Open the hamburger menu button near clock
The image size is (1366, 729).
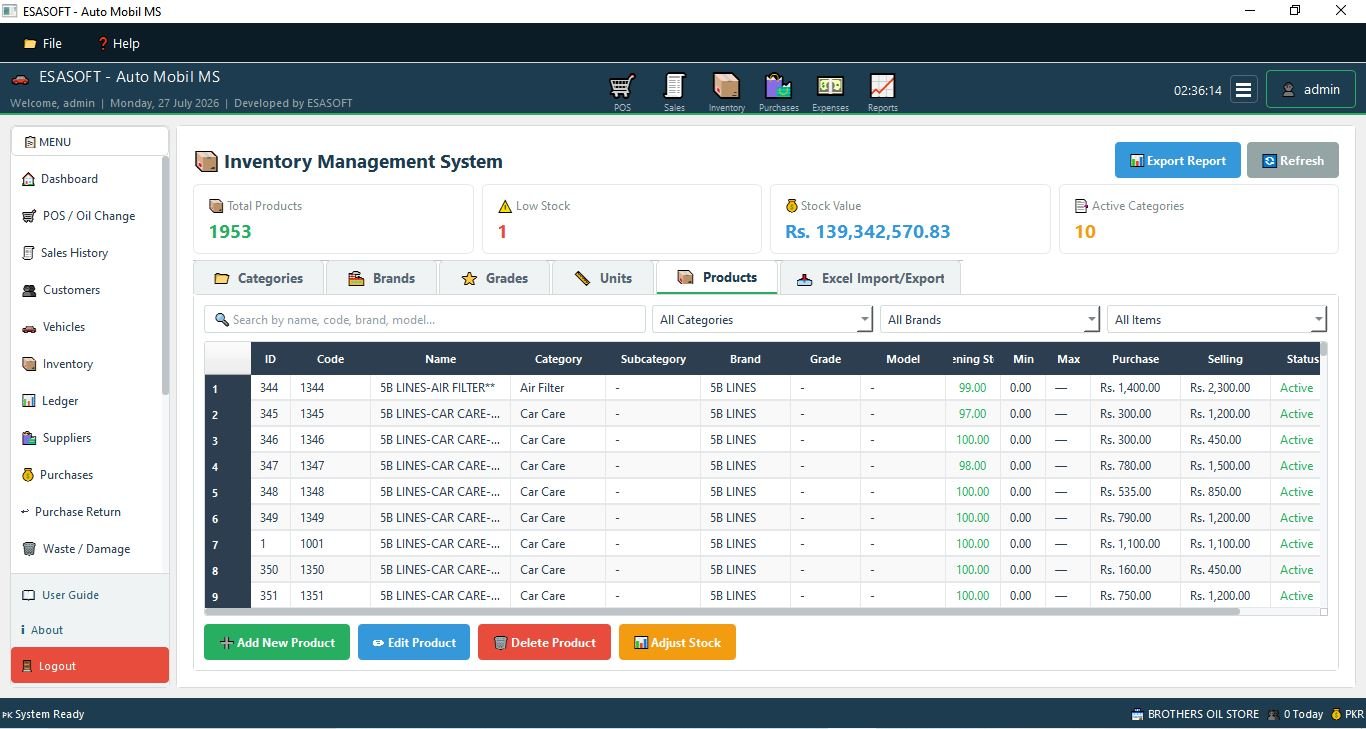pos(1243,89)
